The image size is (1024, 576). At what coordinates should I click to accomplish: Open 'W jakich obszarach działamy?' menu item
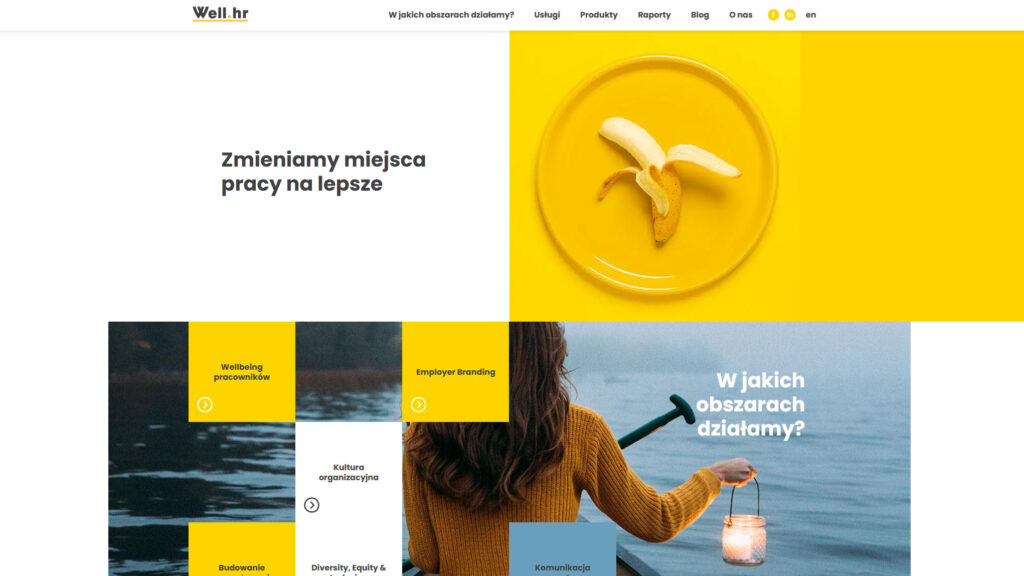(451, 15)
